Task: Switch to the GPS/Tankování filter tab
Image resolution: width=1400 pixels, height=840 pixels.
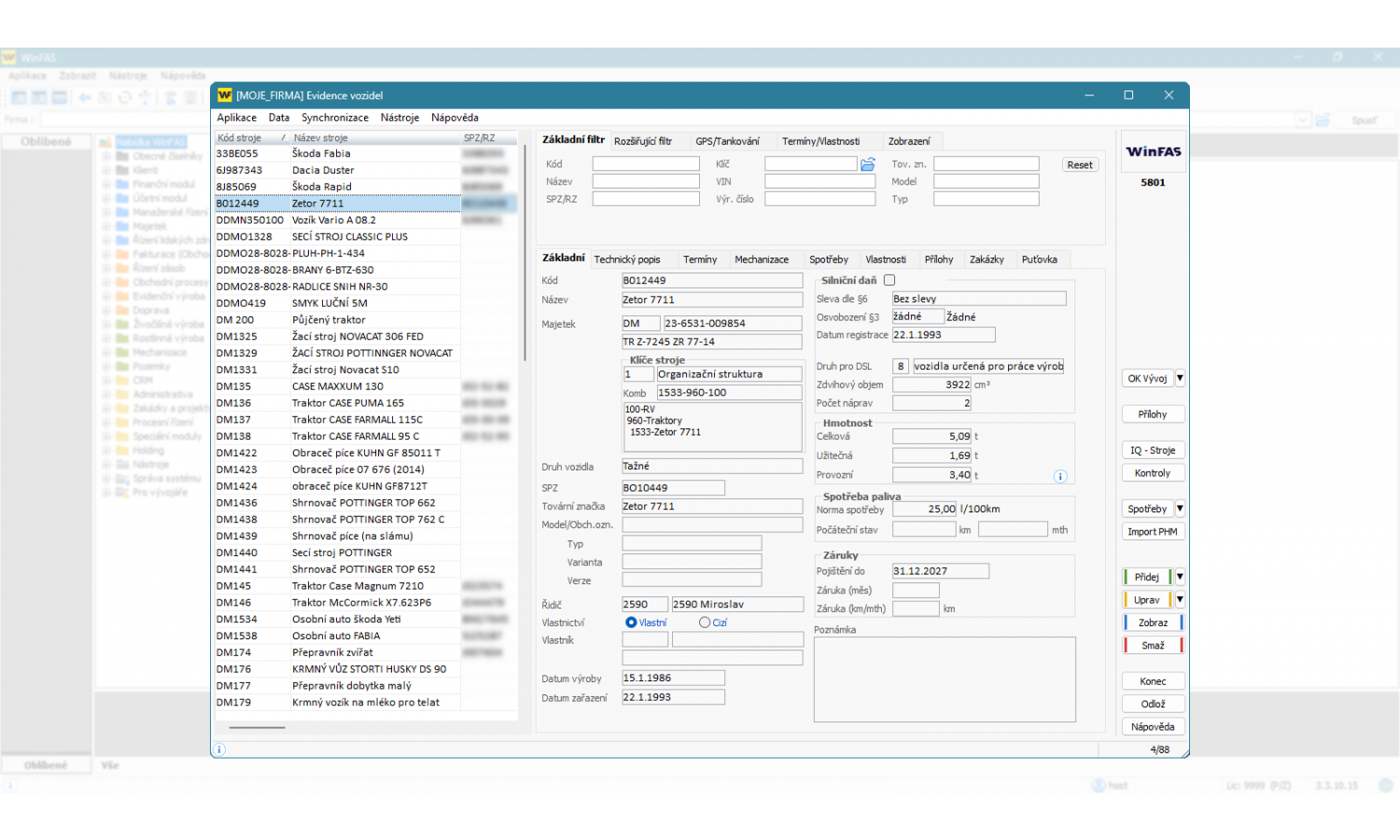Action: 727,142
